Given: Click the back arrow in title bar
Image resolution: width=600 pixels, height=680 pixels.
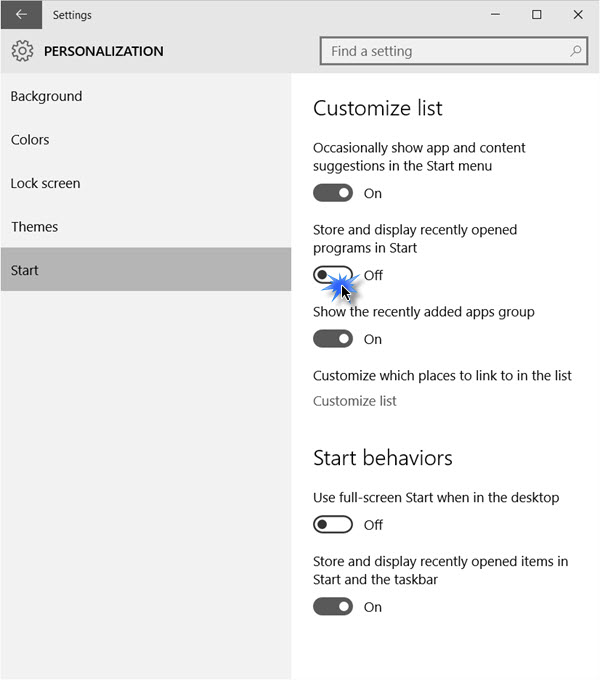Looking at the screenshot, I should (x=21, y=15).
